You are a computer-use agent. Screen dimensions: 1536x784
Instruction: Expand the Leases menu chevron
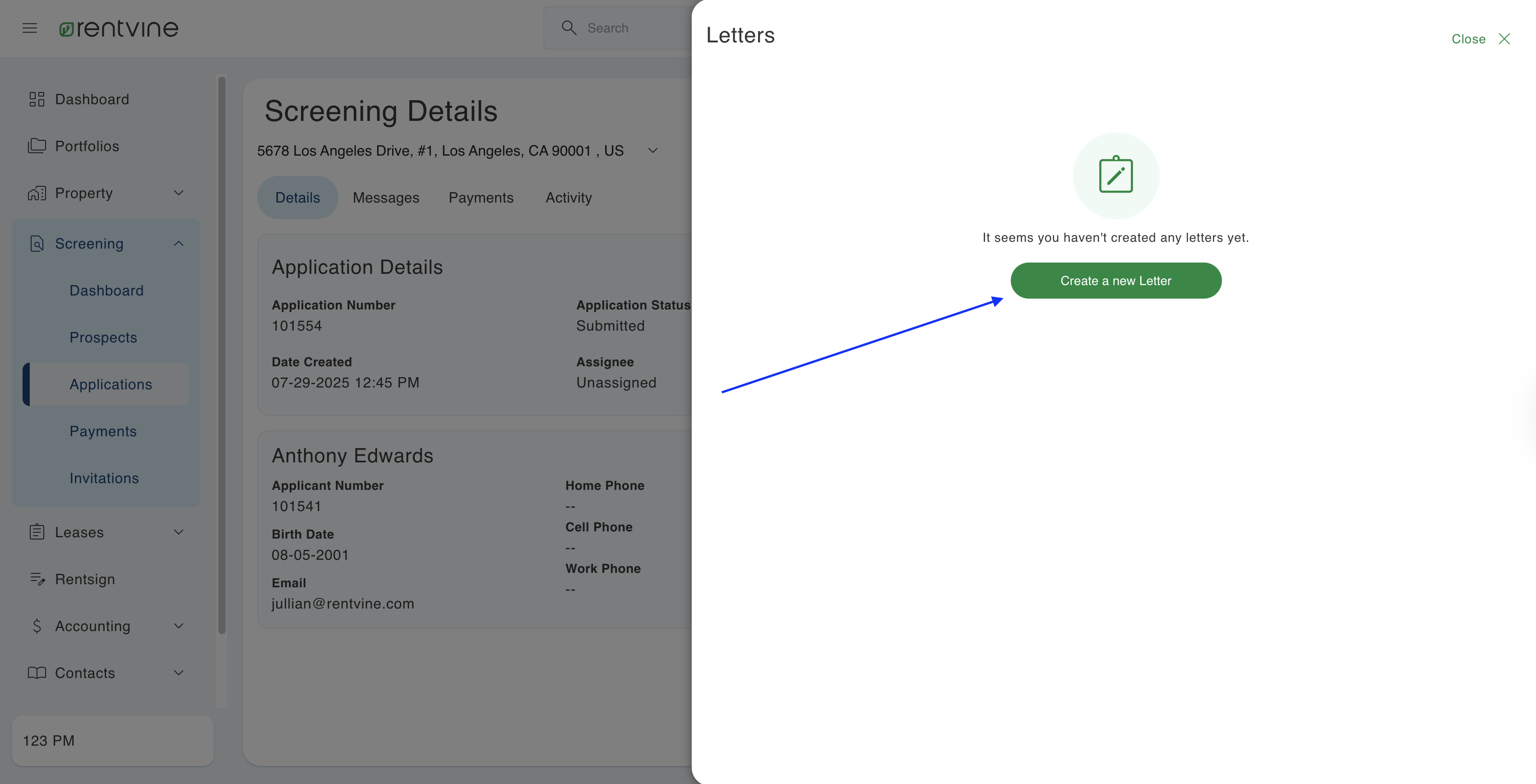[x=178, y=532]
